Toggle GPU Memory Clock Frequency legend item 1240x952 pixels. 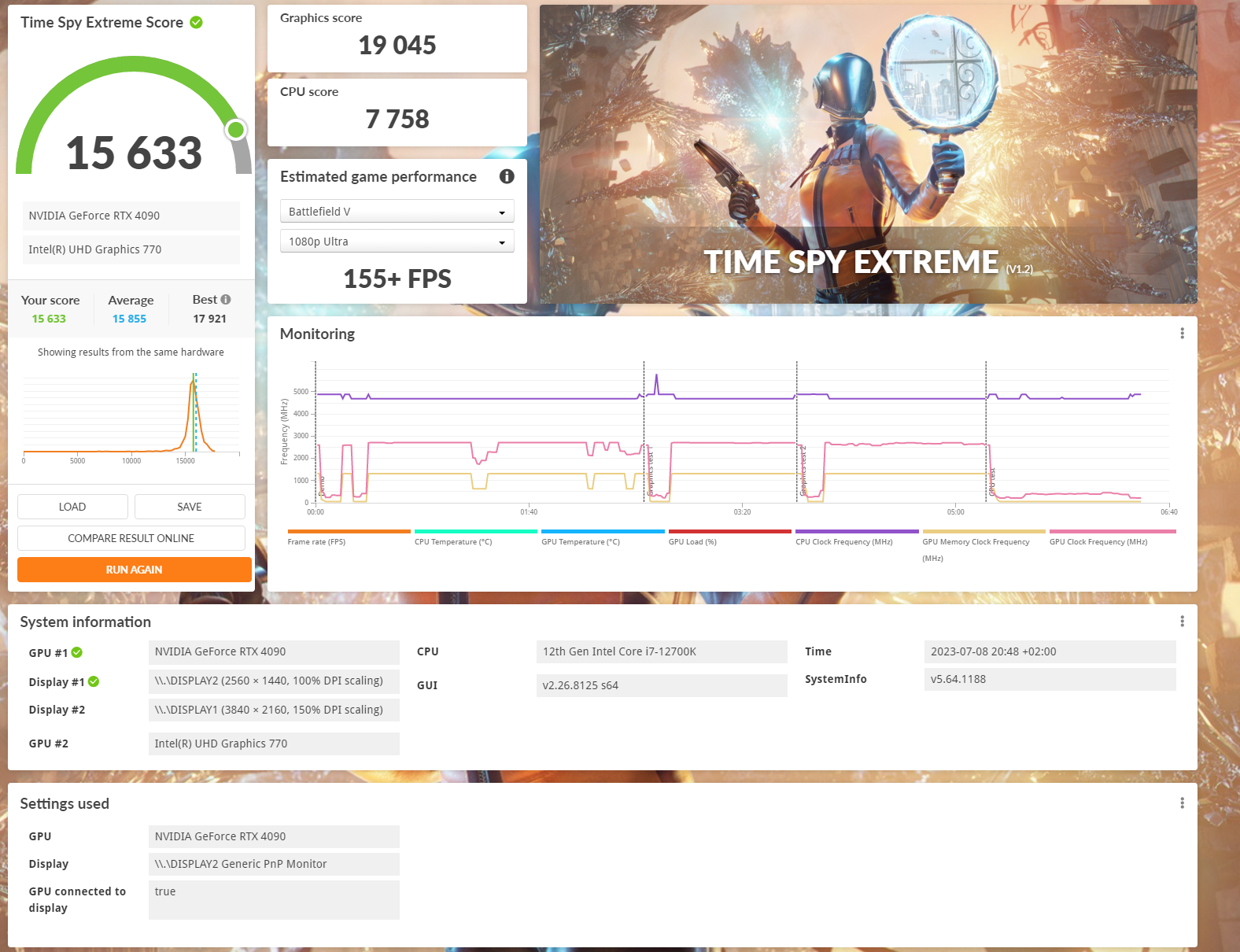click(x=984, y=546)
